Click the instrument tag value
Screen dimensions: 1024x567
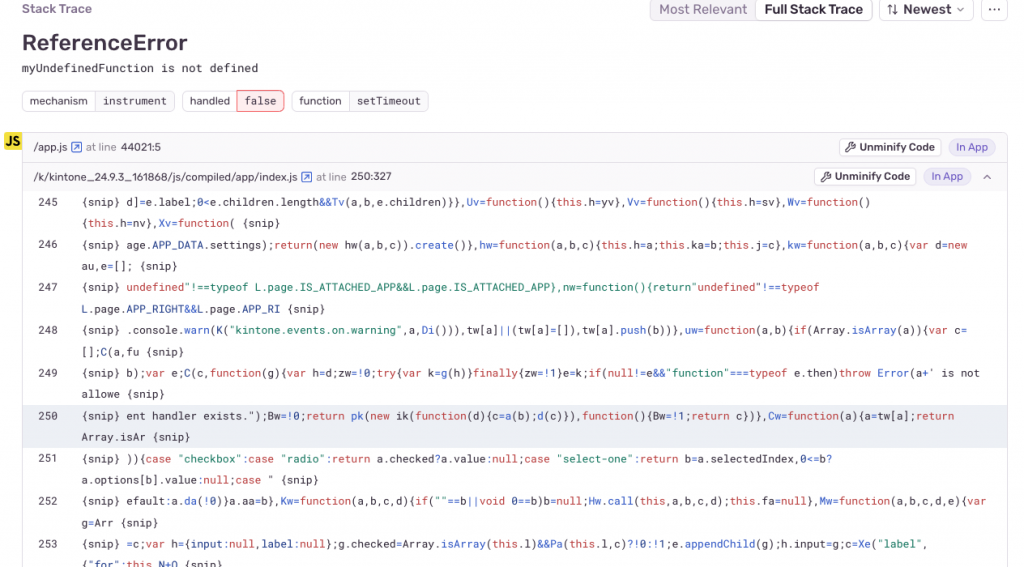click(x=135, y=101)
